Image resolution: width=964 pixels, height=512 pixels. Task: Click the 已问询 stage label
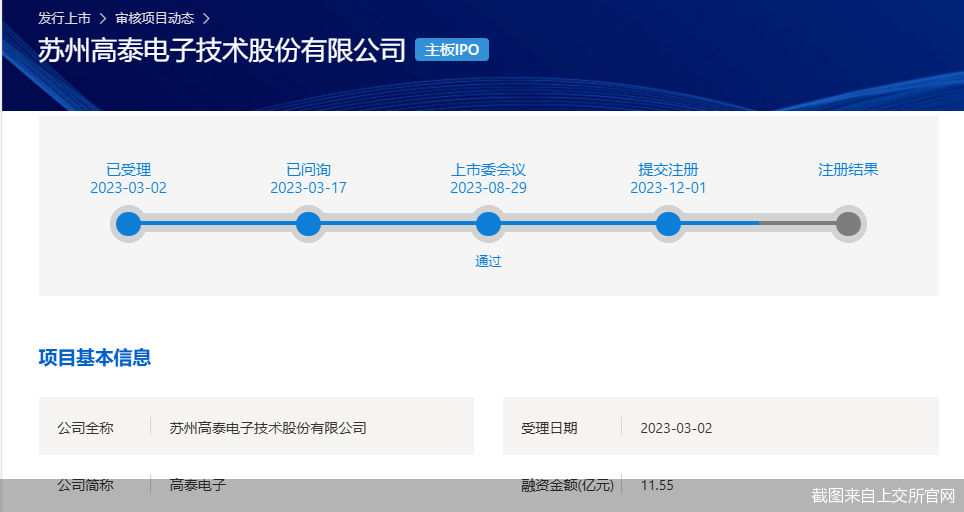tap(309, 170)
